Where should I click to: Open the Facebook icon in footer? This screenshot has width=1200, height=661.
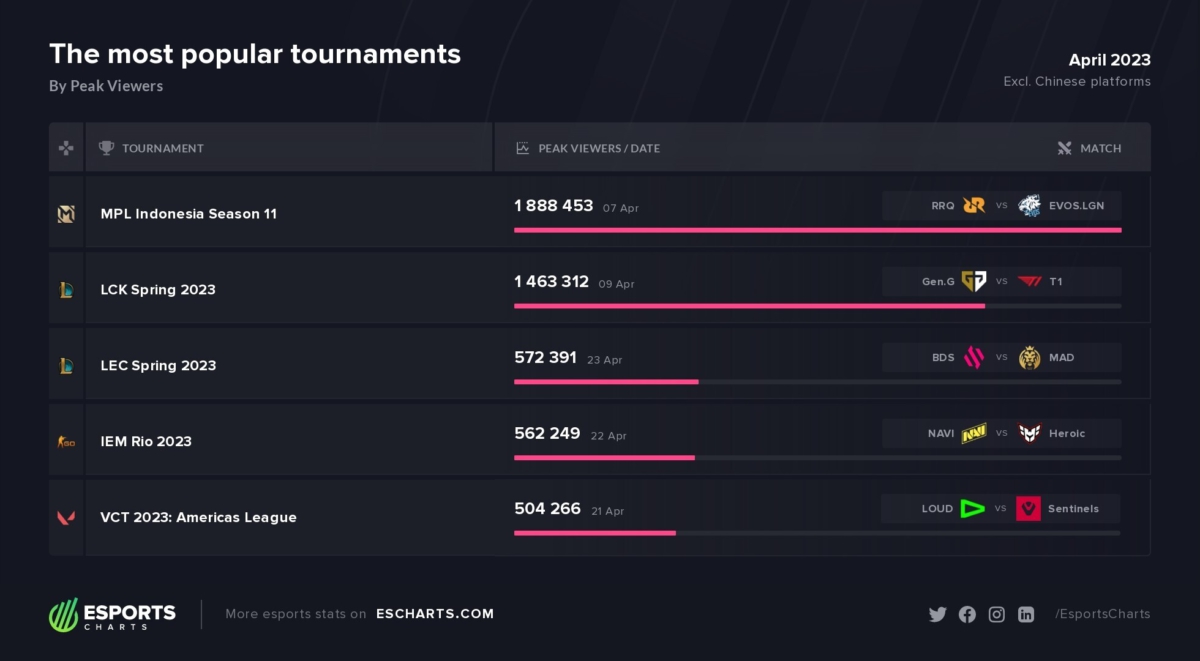coord(967,614)
